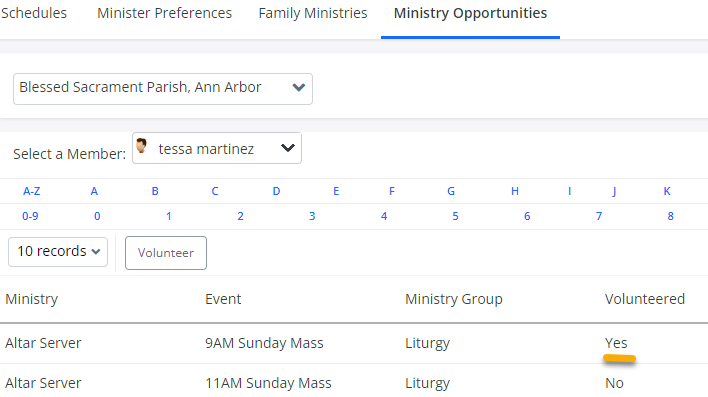Filter list by letter K

pos(667,191)
